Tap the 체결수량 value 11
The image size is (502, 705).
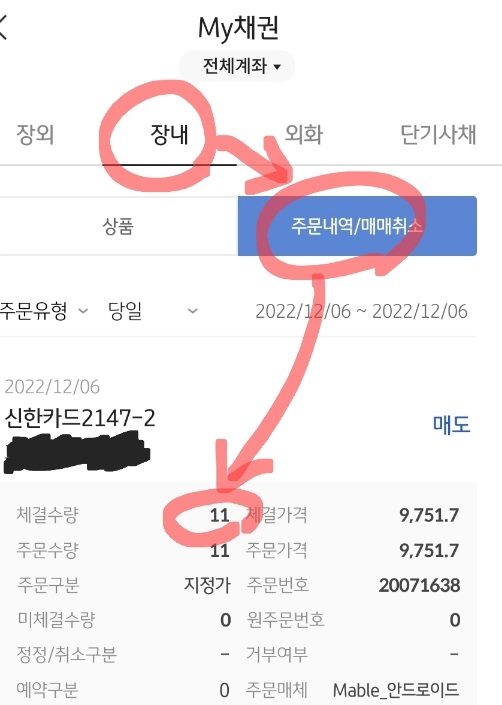pos(220,515)
